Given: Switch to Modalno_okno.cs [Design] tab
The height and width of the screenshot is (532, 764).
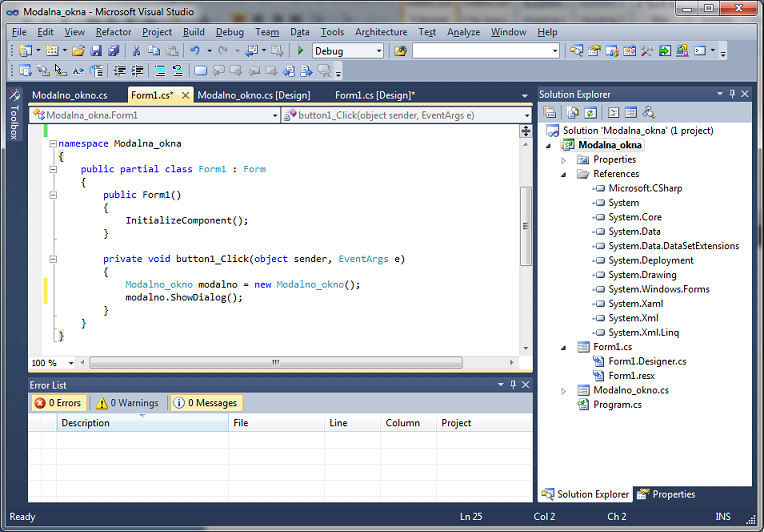Looking at the screenshot, I should [x=254, y=95].
